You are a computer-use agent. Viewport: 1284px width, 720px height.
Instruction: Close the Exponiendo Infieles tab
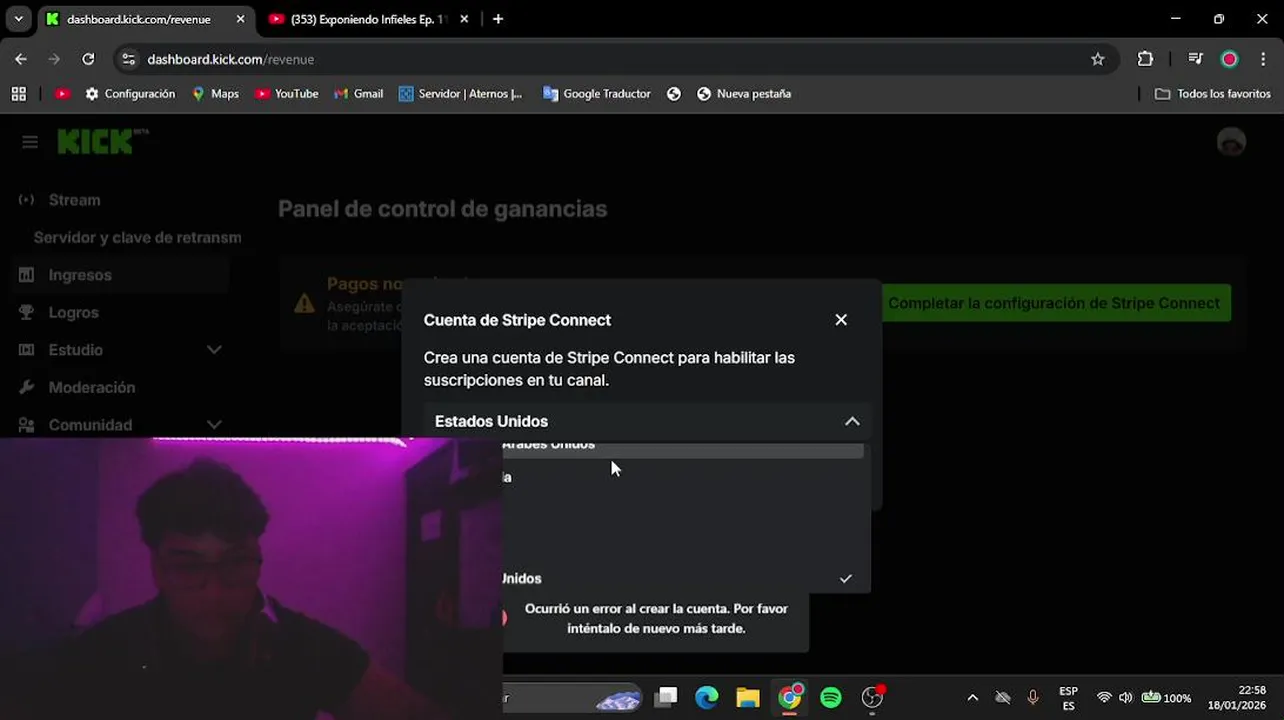(x=464, y=19)
